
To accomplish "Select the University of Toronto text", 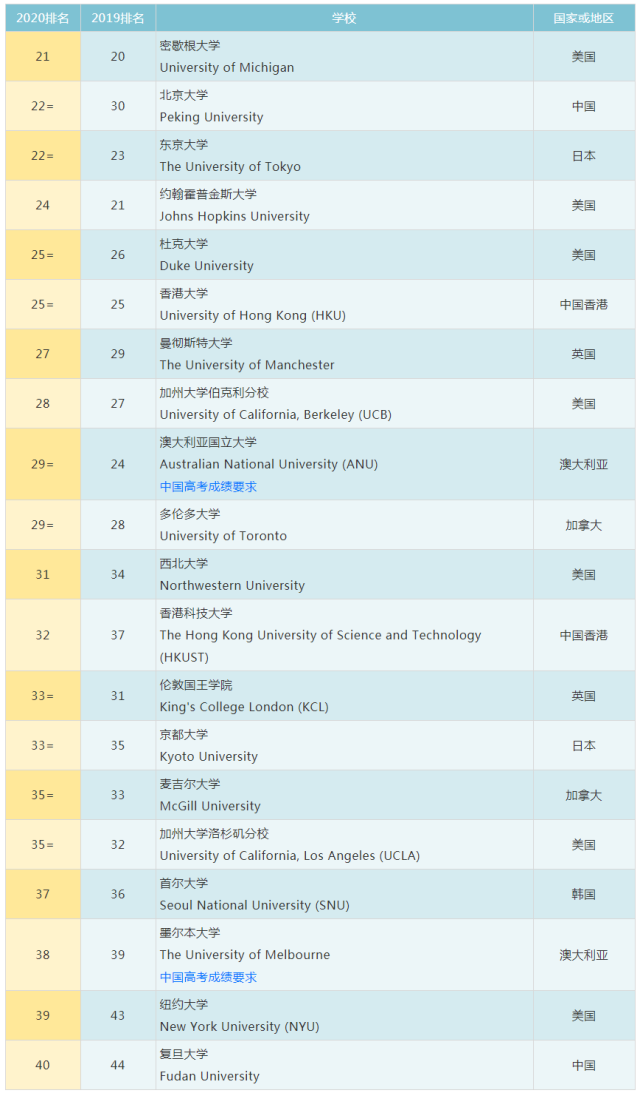I will tap(223, 536).
